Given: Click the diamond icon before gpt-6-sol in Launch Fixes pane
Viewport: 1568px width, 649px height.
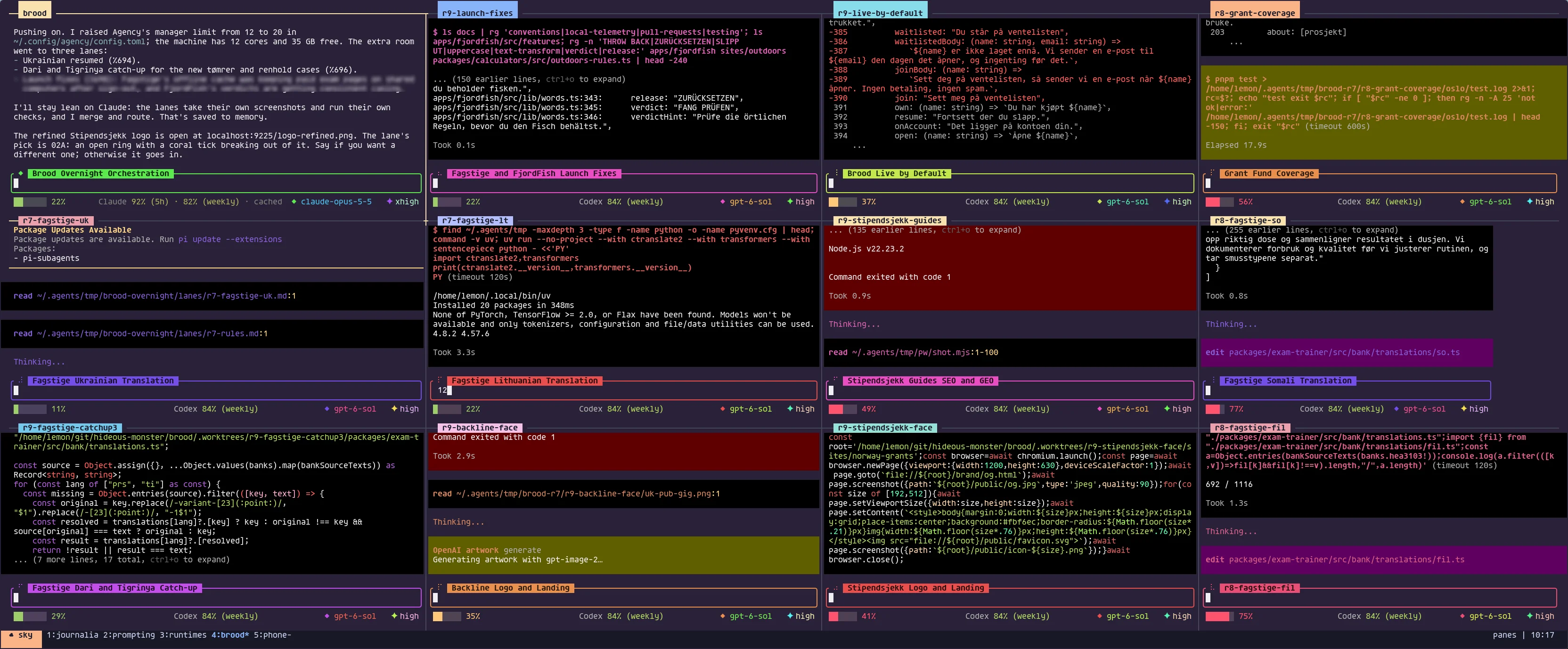Looking at the screenshot, I should [x=723, y=202].
